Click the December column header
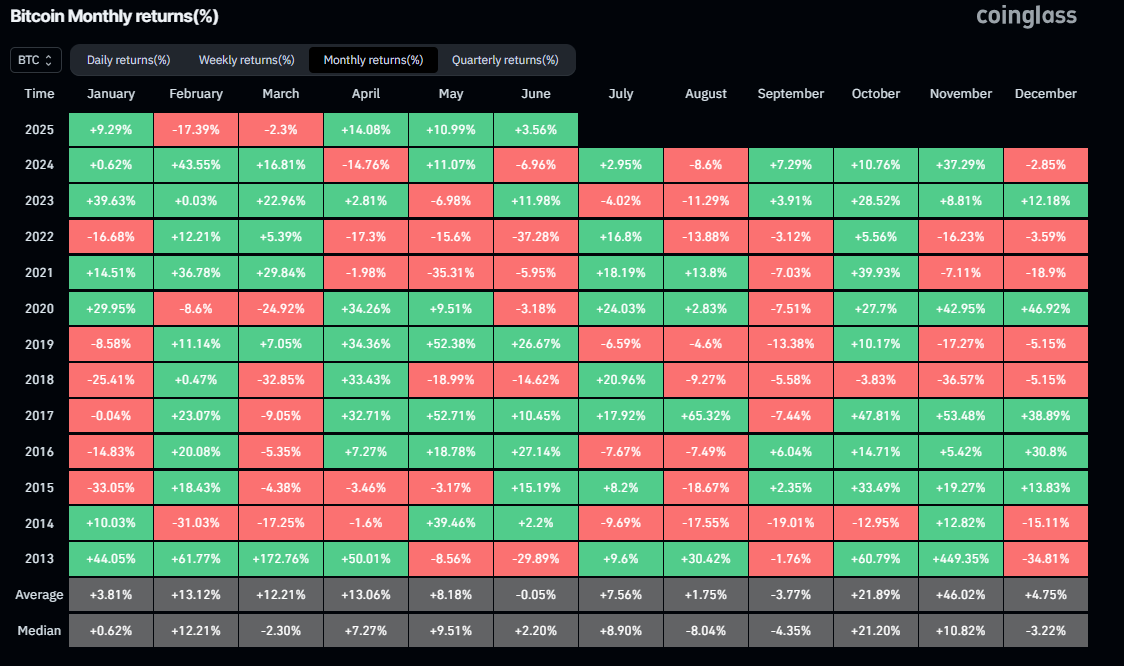Image resolution: width=1124 pixels, height=666 pixels. click(x=1045, y=94)
